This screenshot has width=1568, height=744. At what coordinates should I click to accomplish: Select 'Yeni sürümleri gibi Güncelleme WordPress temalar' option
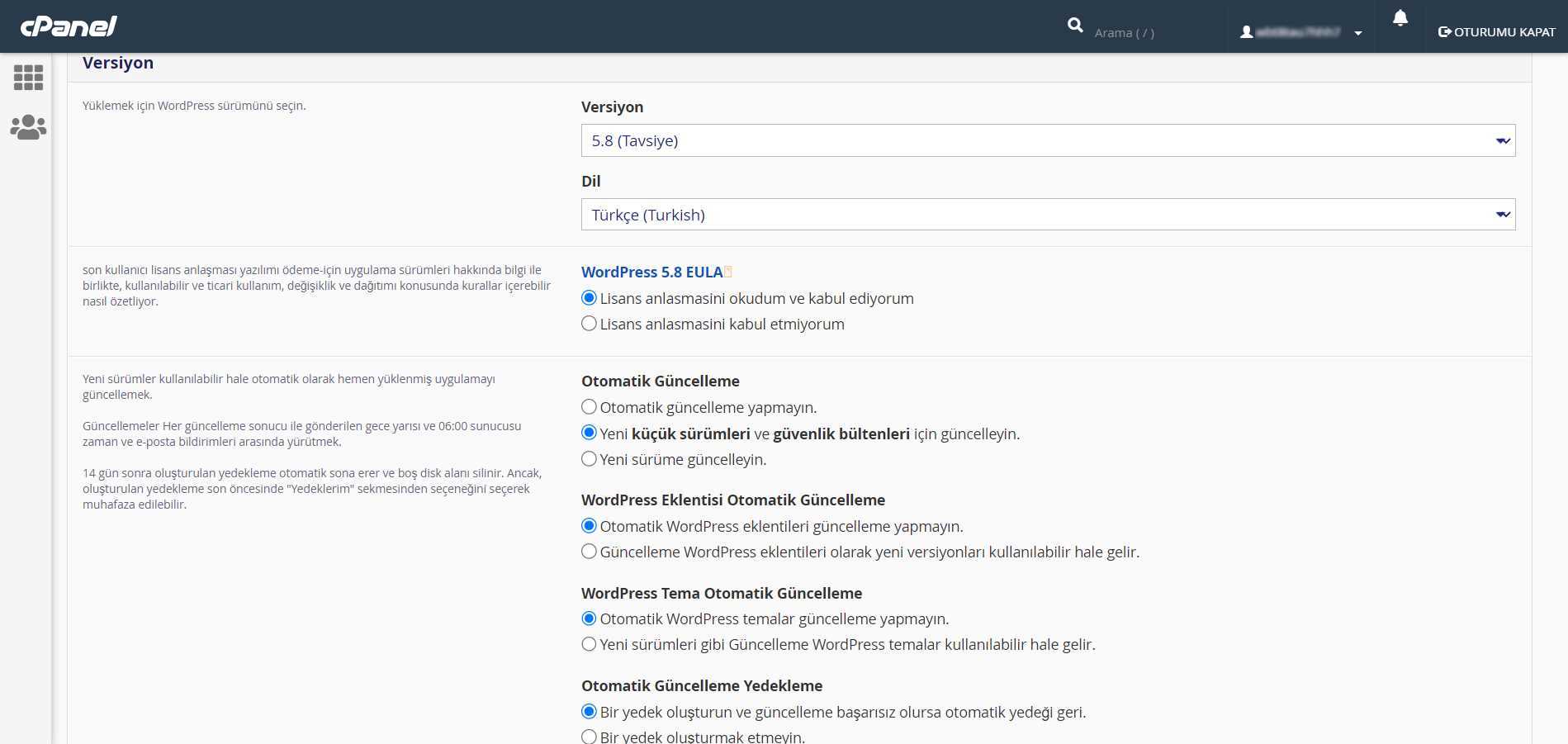click(589, 644)
